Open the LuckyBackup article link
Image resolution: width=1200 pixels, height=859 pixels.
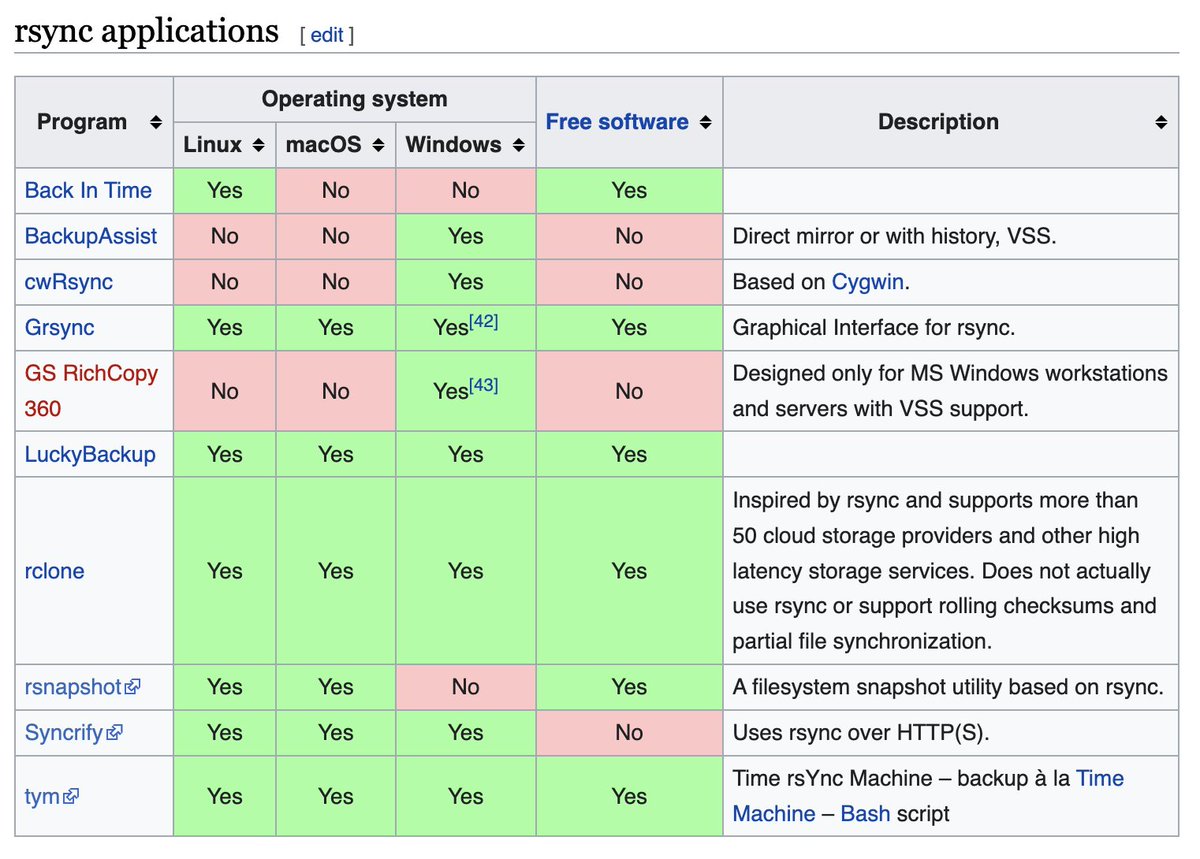click(90, 454)
